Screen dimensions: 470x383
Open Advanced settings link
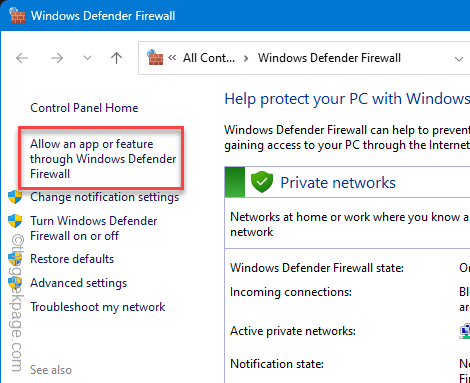coord(79,283)
